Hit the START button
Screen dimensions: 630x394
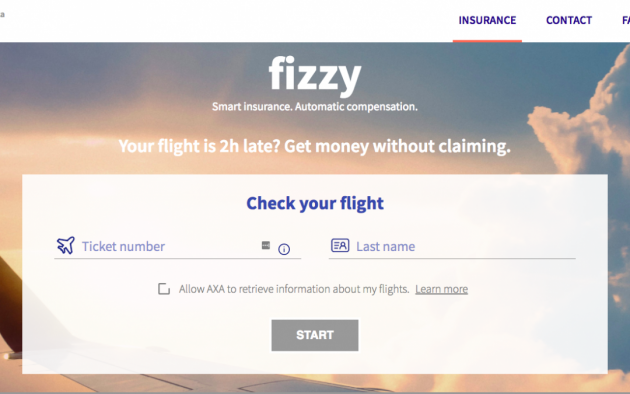315,335
